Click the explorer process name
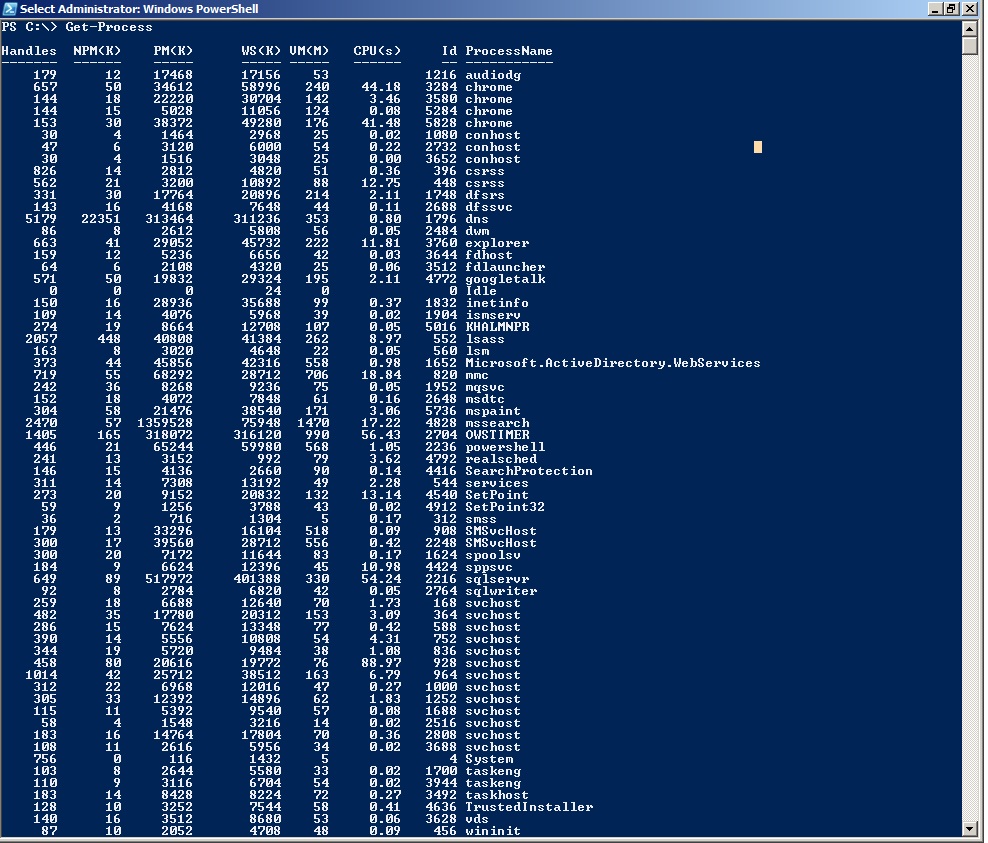Screen dimensions: 988x843 497,243
